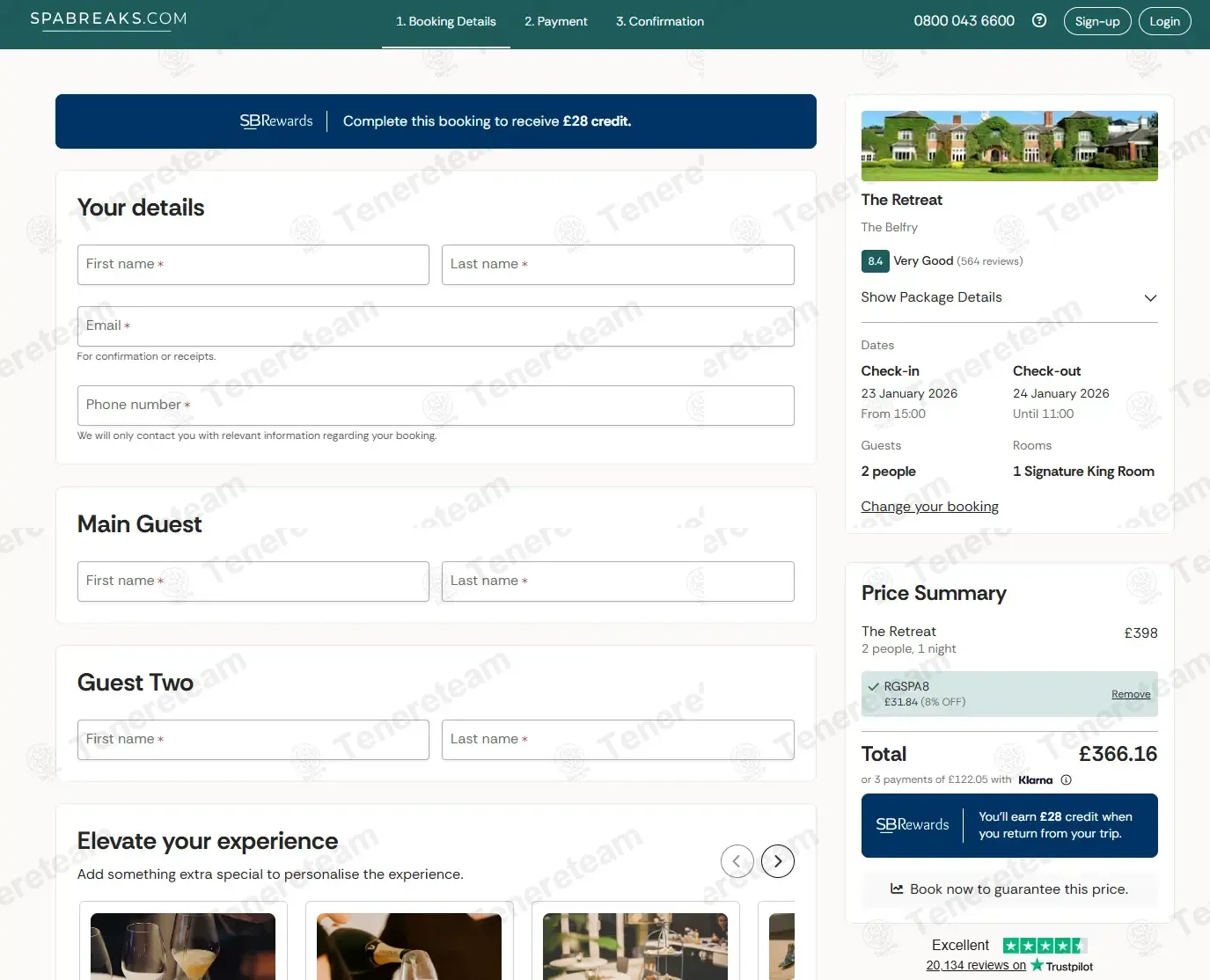The image size is (1210, 980).
Task: Click the SPABREAKS.COM logo
Action: pos(108,19)
